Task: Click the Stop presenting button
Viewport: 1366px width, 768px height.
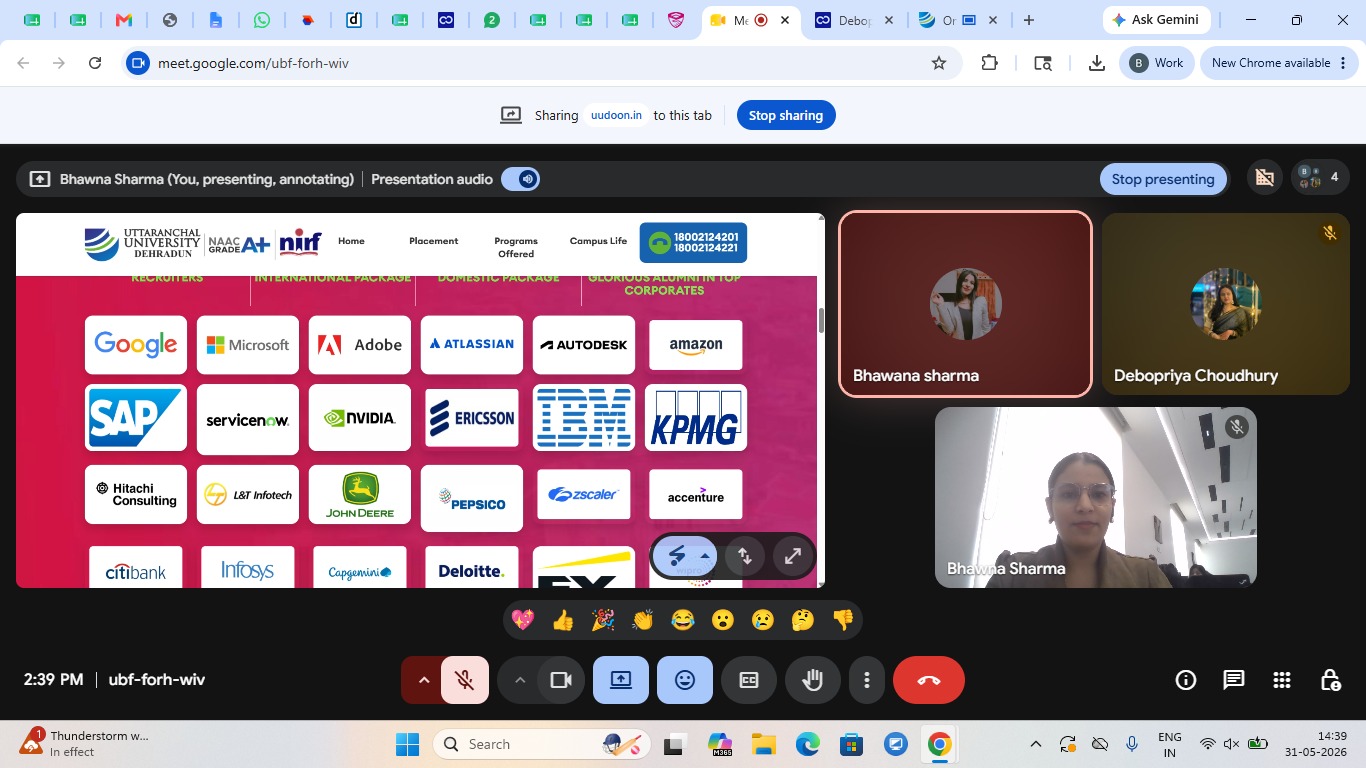Action: pyautogui.click(x=1163, y=179)
